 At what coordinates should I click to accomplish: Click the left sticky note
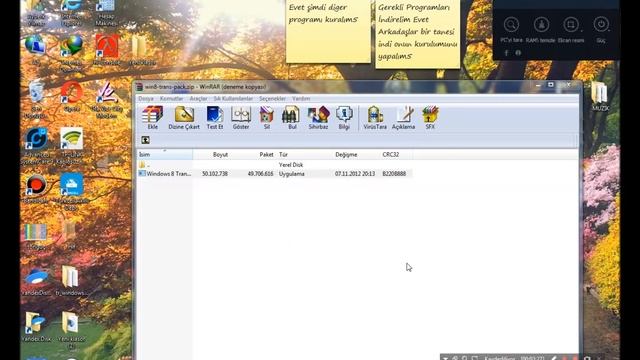(x=328, y=31)
